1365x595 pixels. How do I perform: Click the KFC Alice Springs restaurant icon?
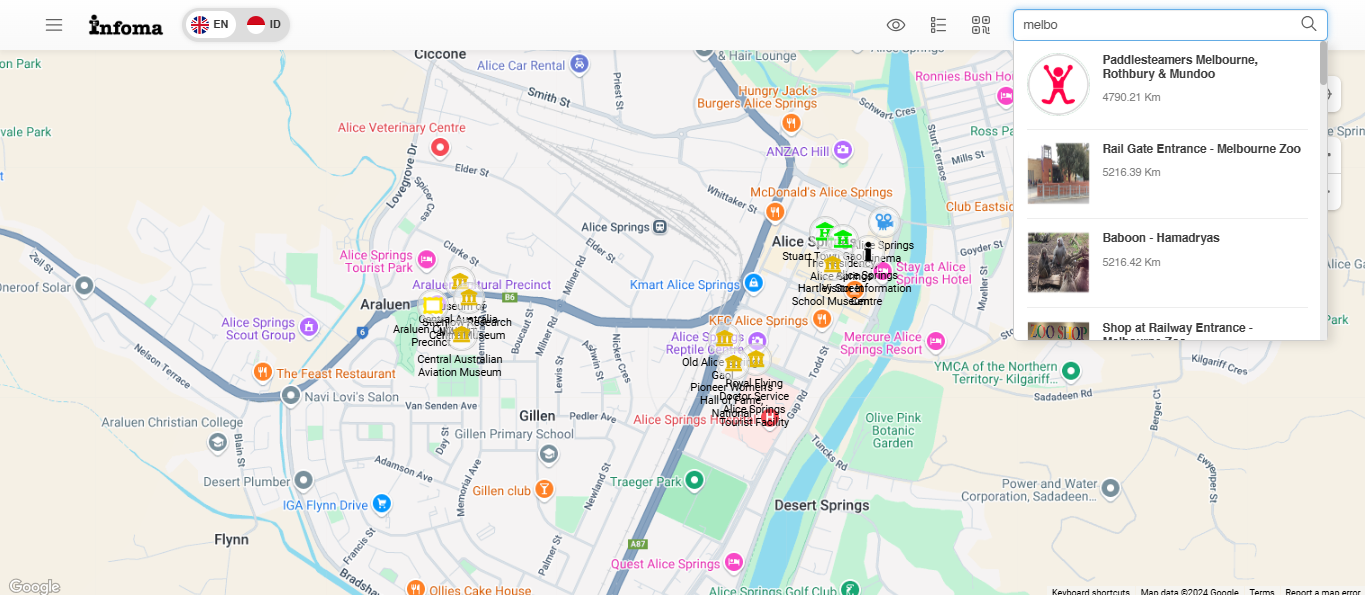coord(821,319)
